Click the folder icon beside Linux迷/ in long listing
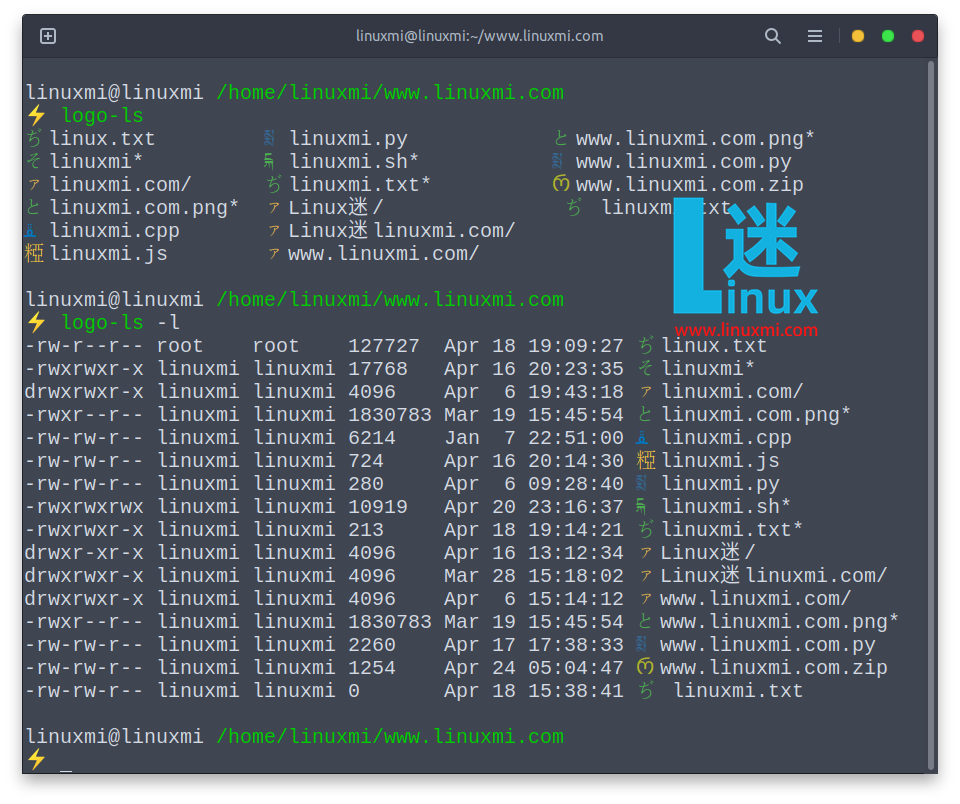Viewport: 960px width, 804px height. tap(646, 553)
